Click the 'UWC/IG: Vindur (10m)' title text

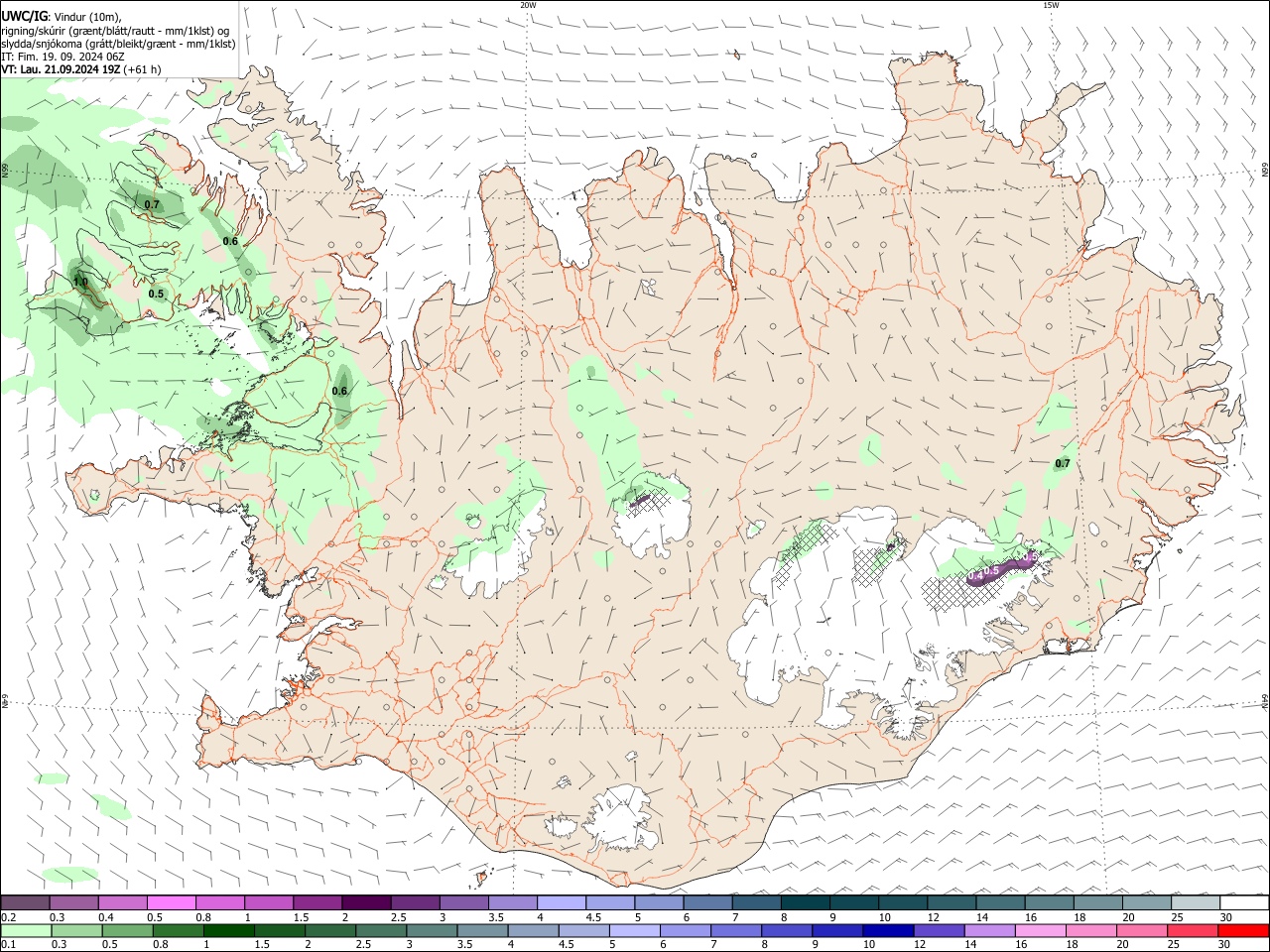pos(62,17)
